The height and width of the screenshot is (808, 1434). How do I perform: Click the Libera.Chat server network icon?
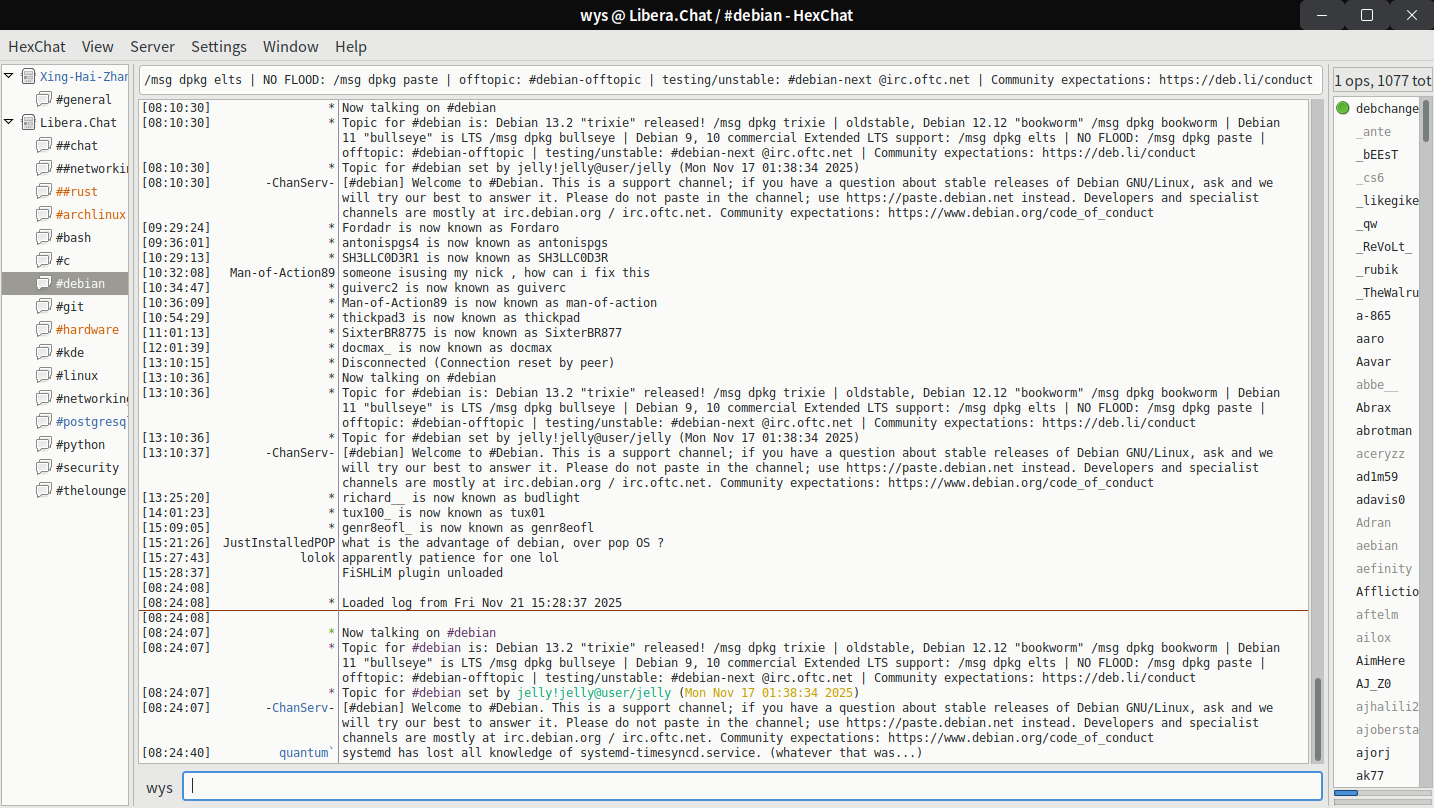tap(28, 122)
